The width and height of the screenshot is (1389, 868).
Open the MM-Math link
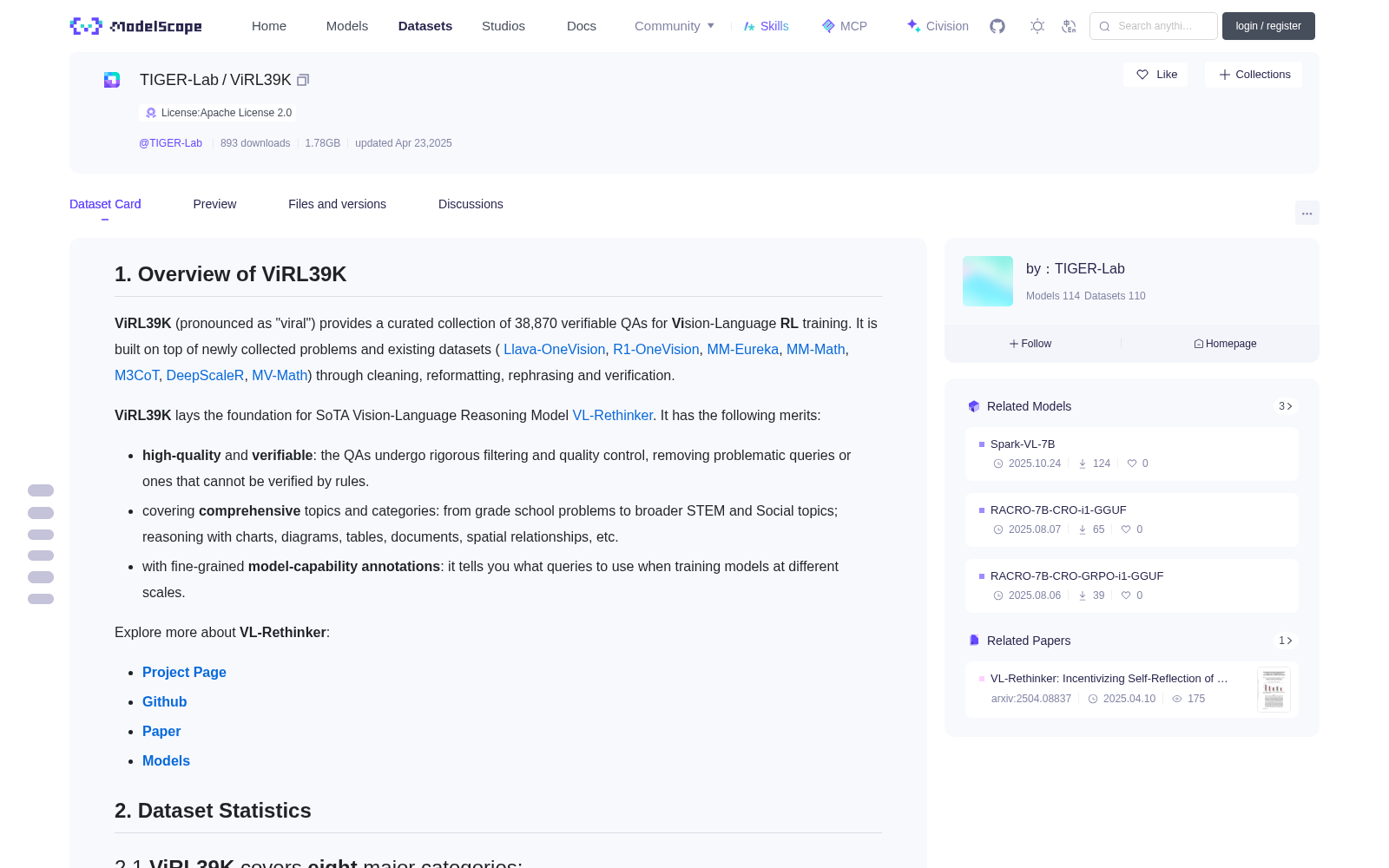tap(816, 349)
